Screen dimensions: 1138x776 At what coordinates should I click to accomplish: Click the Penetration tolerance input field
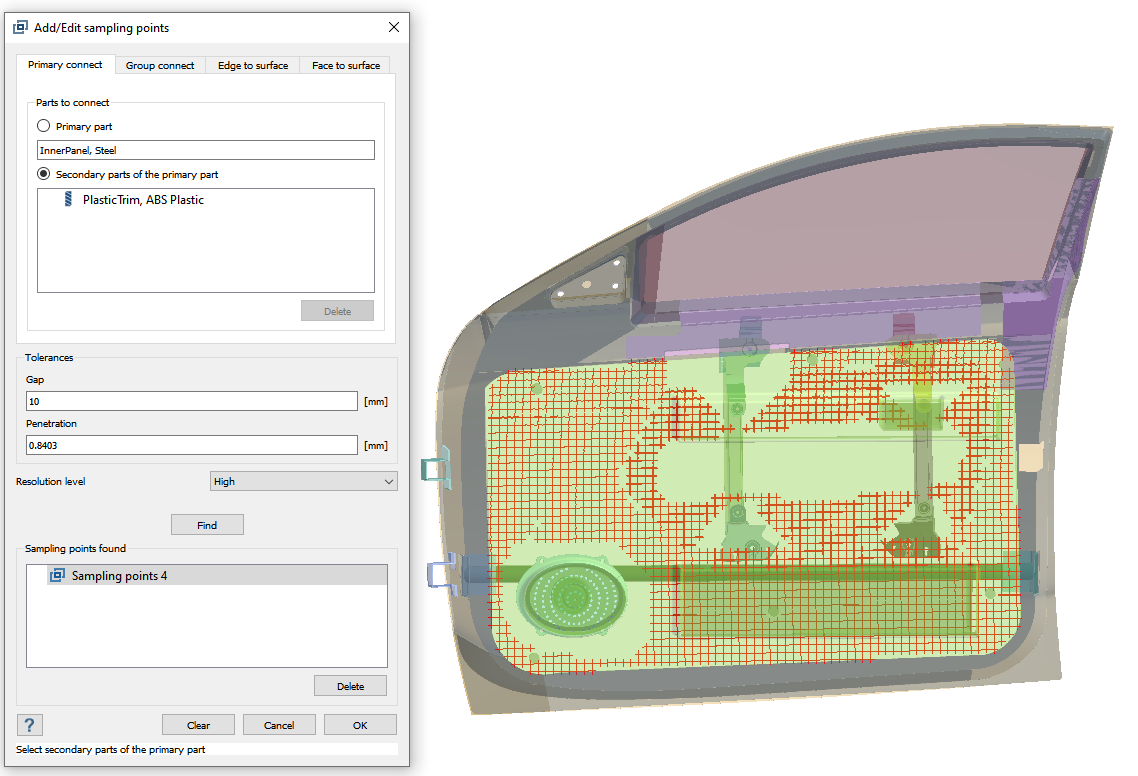click(192, 446)
